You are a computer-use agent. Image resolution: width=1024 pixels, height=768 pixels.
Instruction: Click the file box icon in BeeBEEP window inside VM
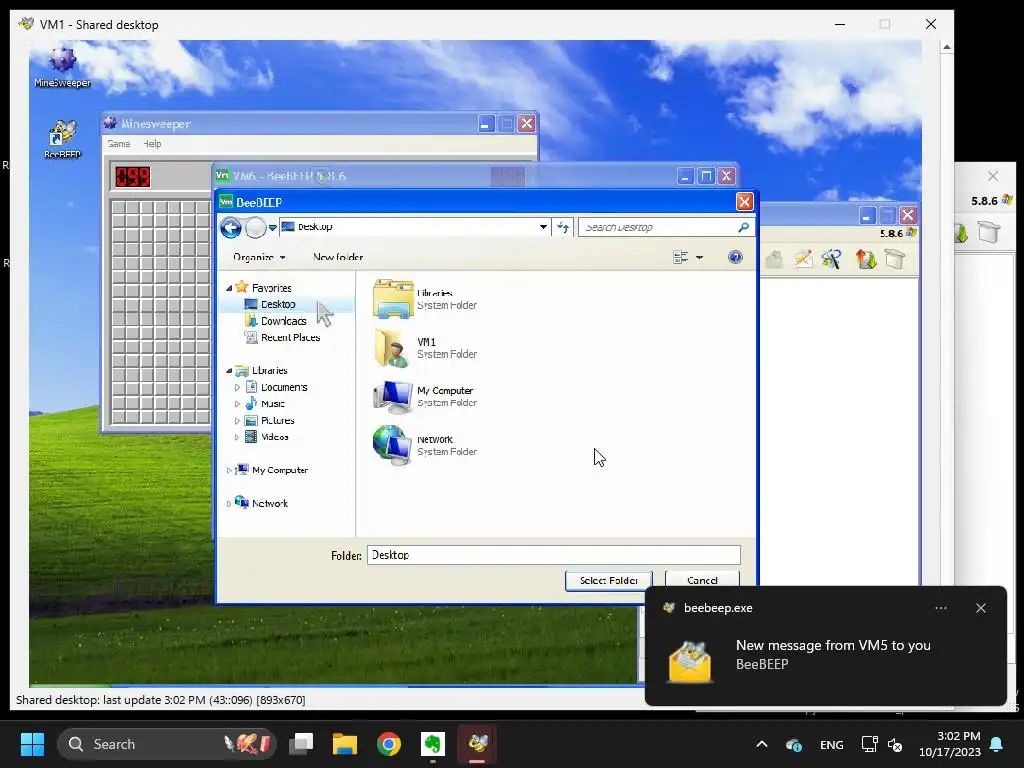[x=895, y=259]
